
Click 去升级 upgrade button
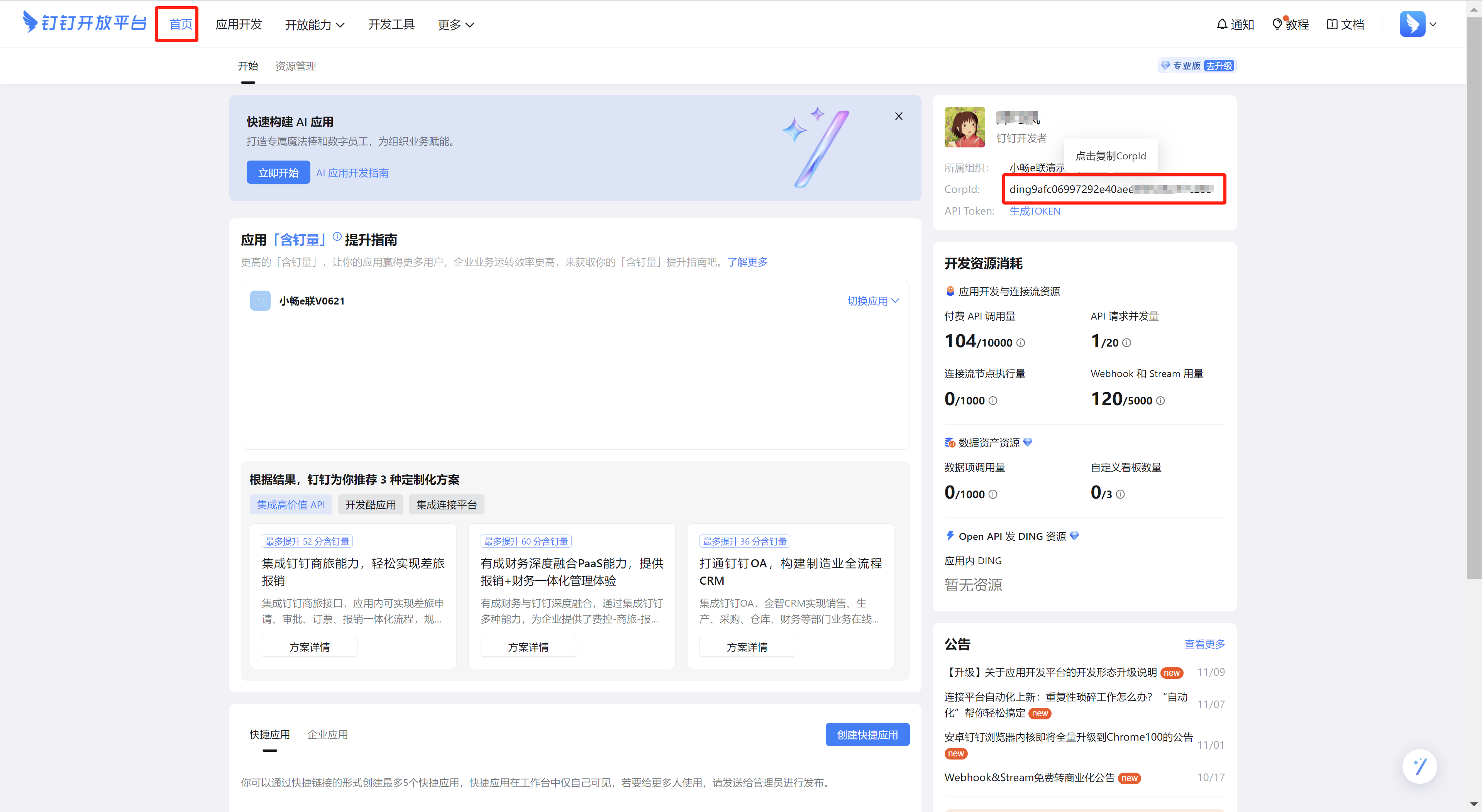[1219, 66]
